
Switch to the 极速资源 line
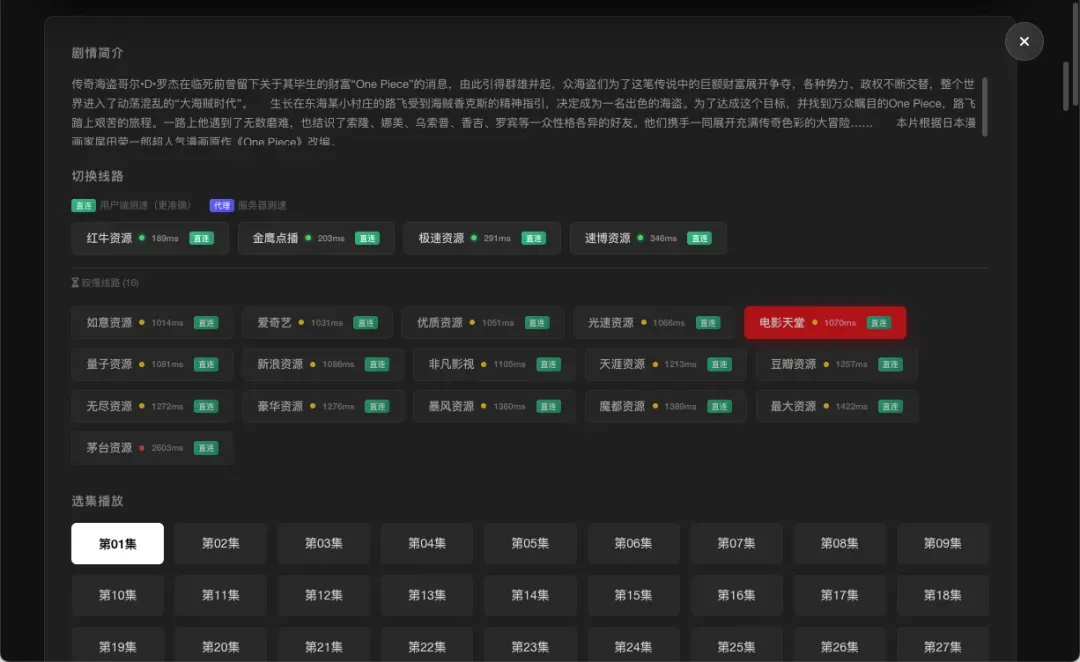tap(441, 238)
